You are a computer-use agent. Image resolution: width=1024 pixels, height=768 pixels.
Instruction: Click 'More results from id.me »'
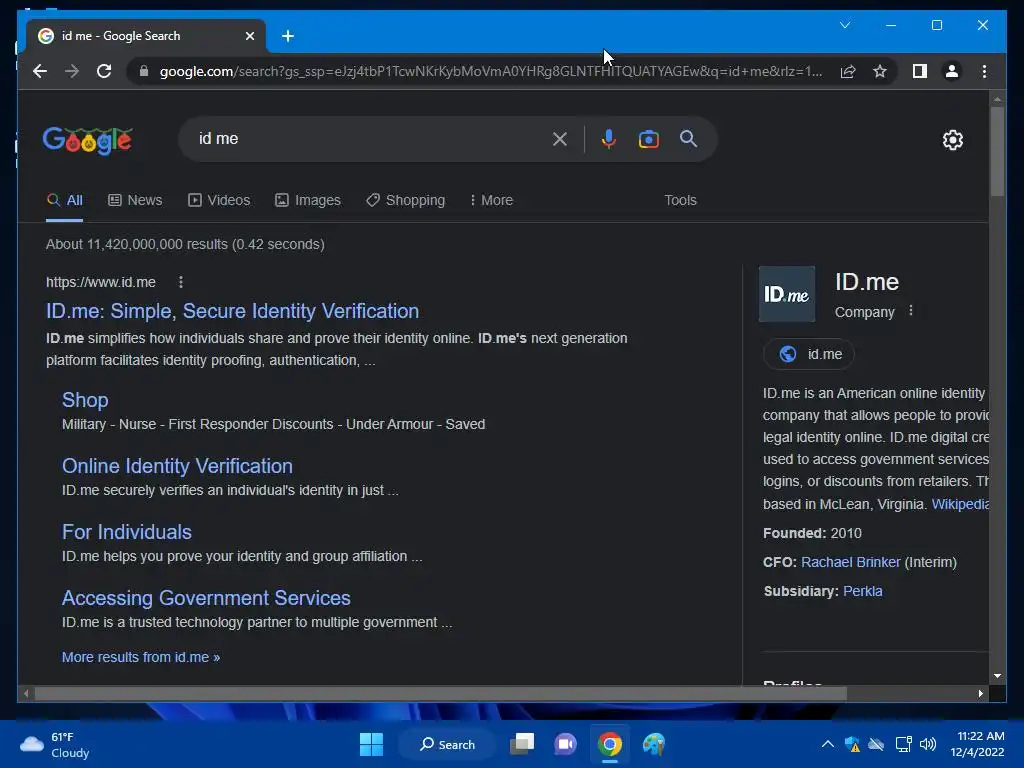point(140,657)
